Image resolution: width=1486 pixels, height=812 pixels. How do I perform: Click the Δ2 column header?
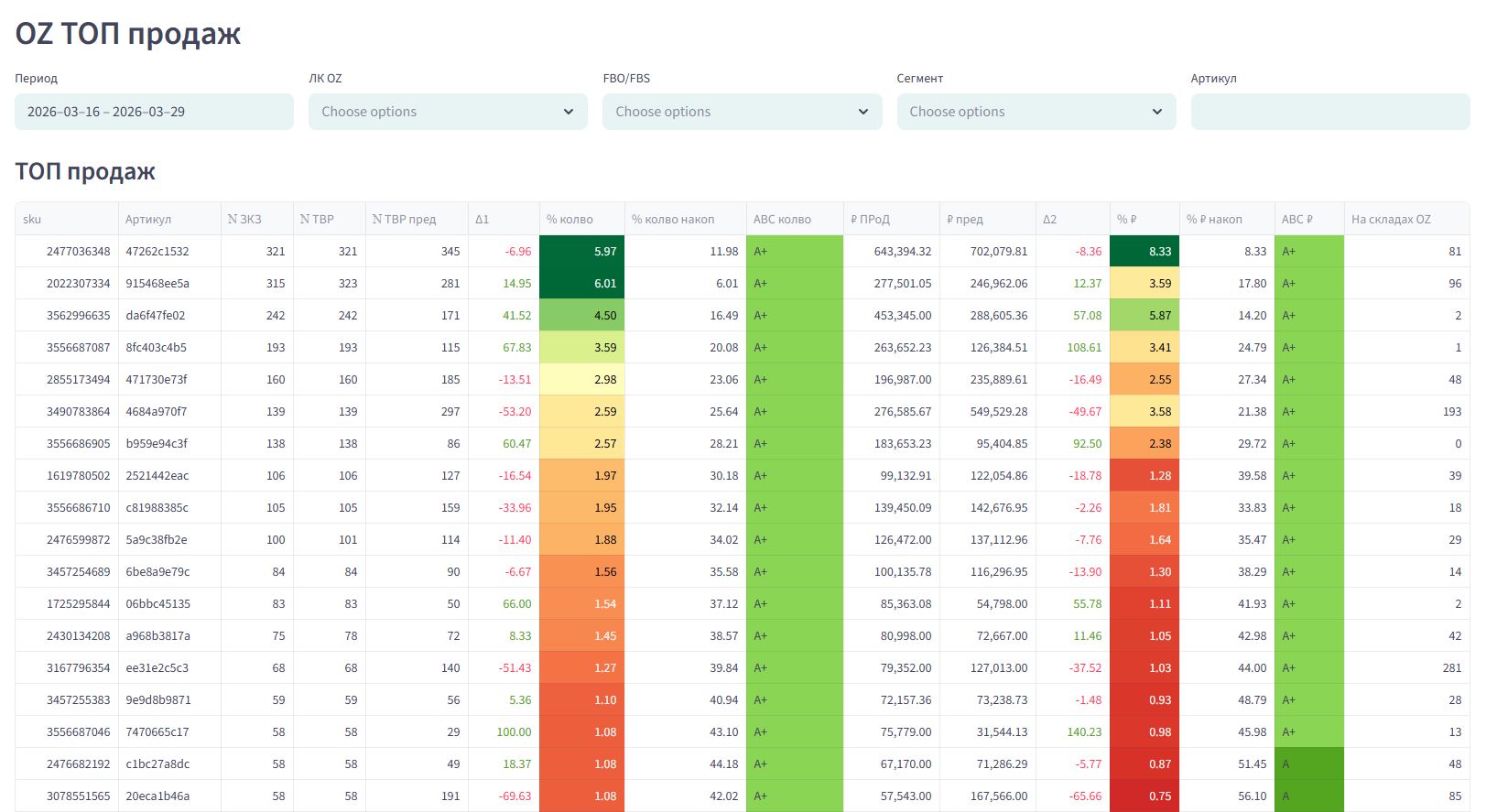coord(1072,219)
